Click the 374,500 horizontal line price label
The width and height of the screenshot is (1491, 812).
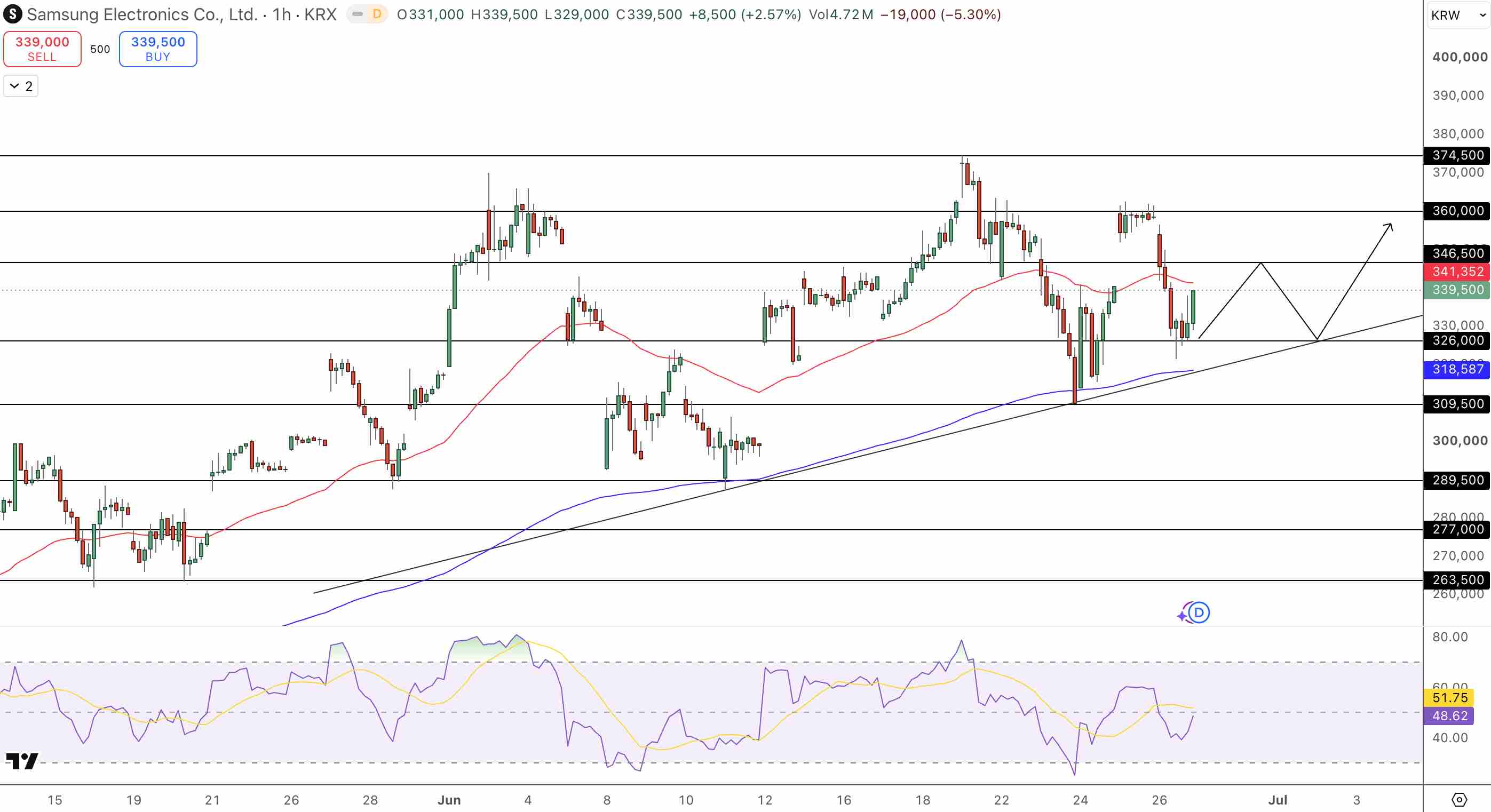1457,155
